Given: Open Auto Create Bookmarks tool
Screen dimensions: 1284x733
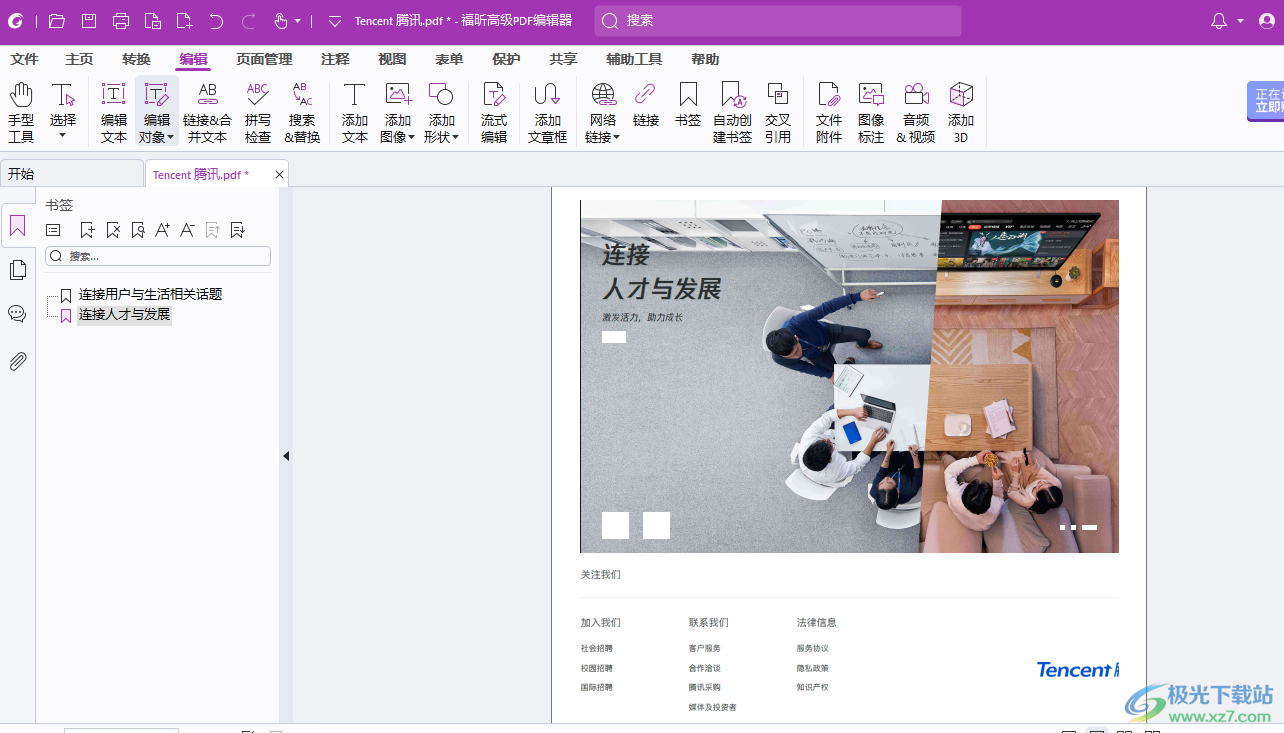Looking at the screenshot, I should [732, 110].
